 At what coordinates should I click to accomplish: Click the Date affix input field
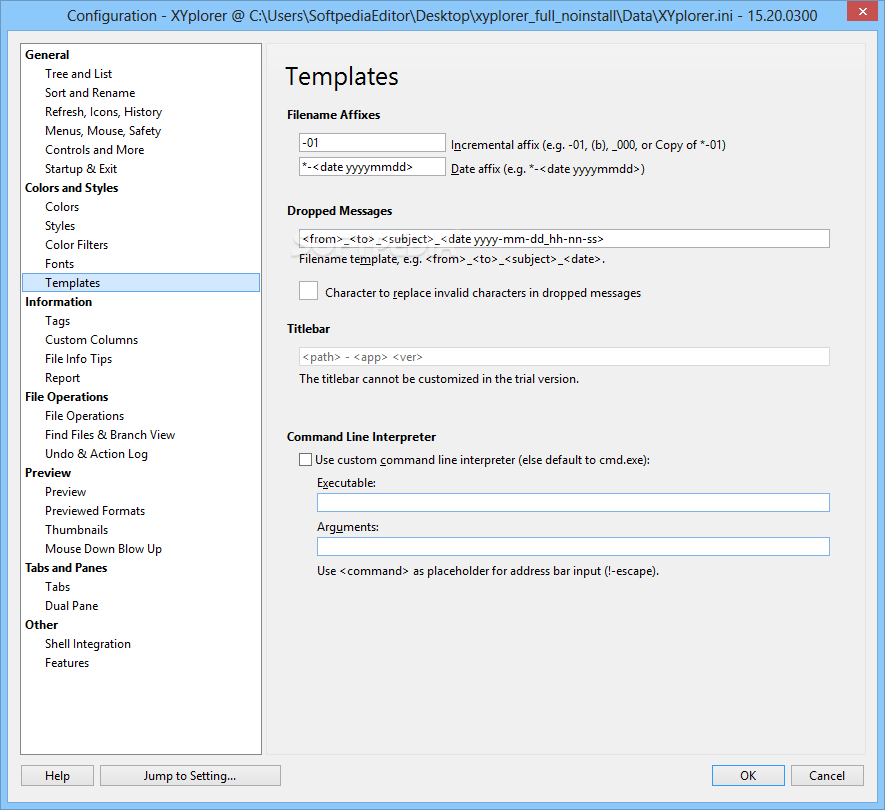pos(372,167)
